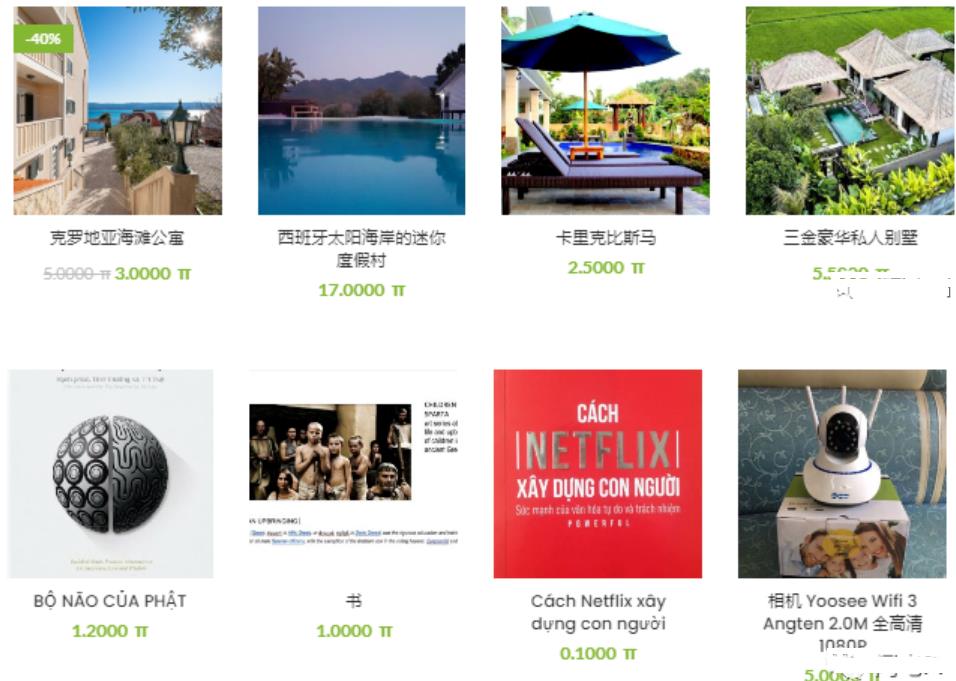Open the red Netflix book cover
This screenshot has width=956, height=681.
(598, 473)
